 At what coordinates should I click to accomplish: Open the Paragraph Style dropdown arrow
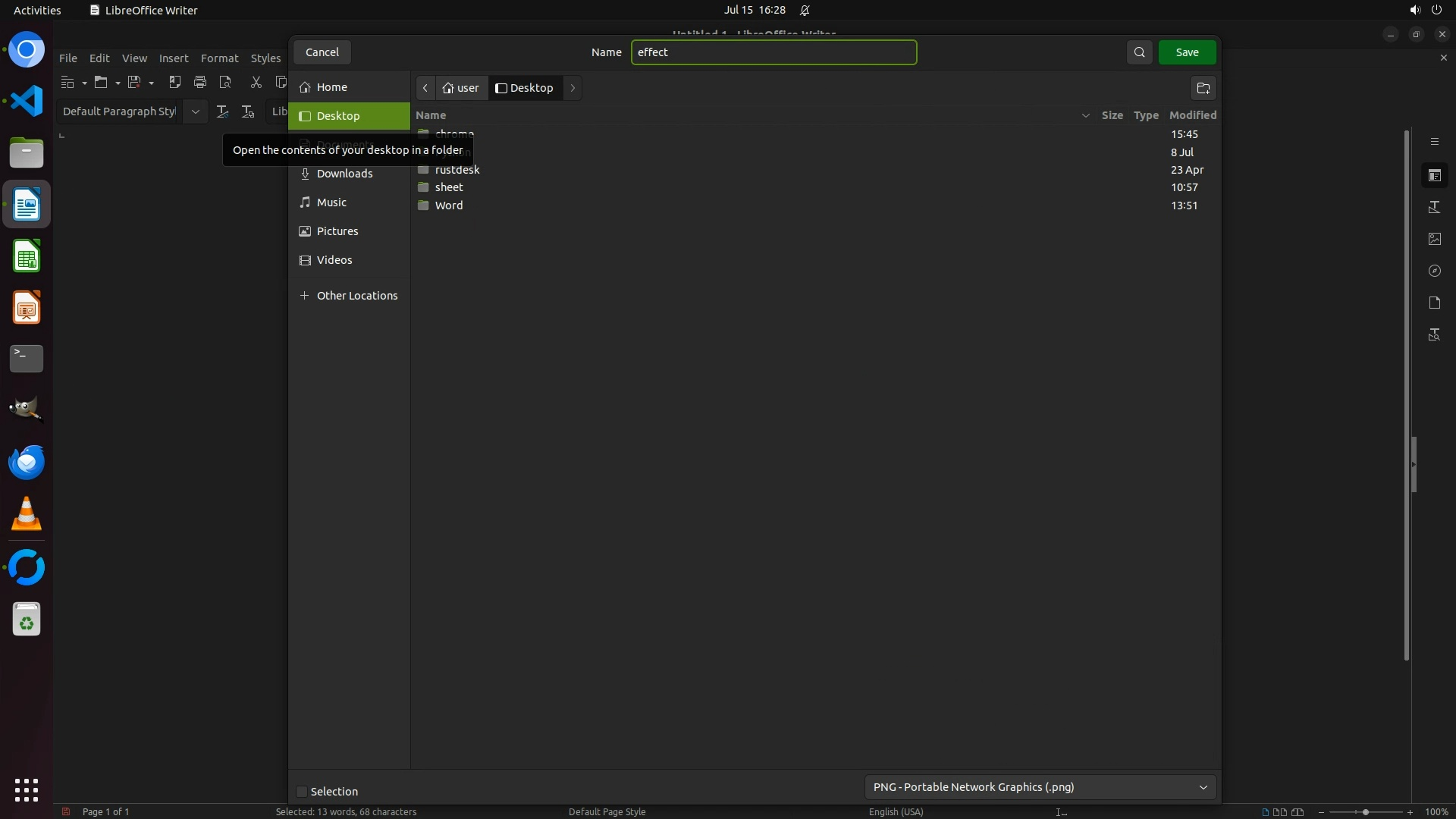195,111
